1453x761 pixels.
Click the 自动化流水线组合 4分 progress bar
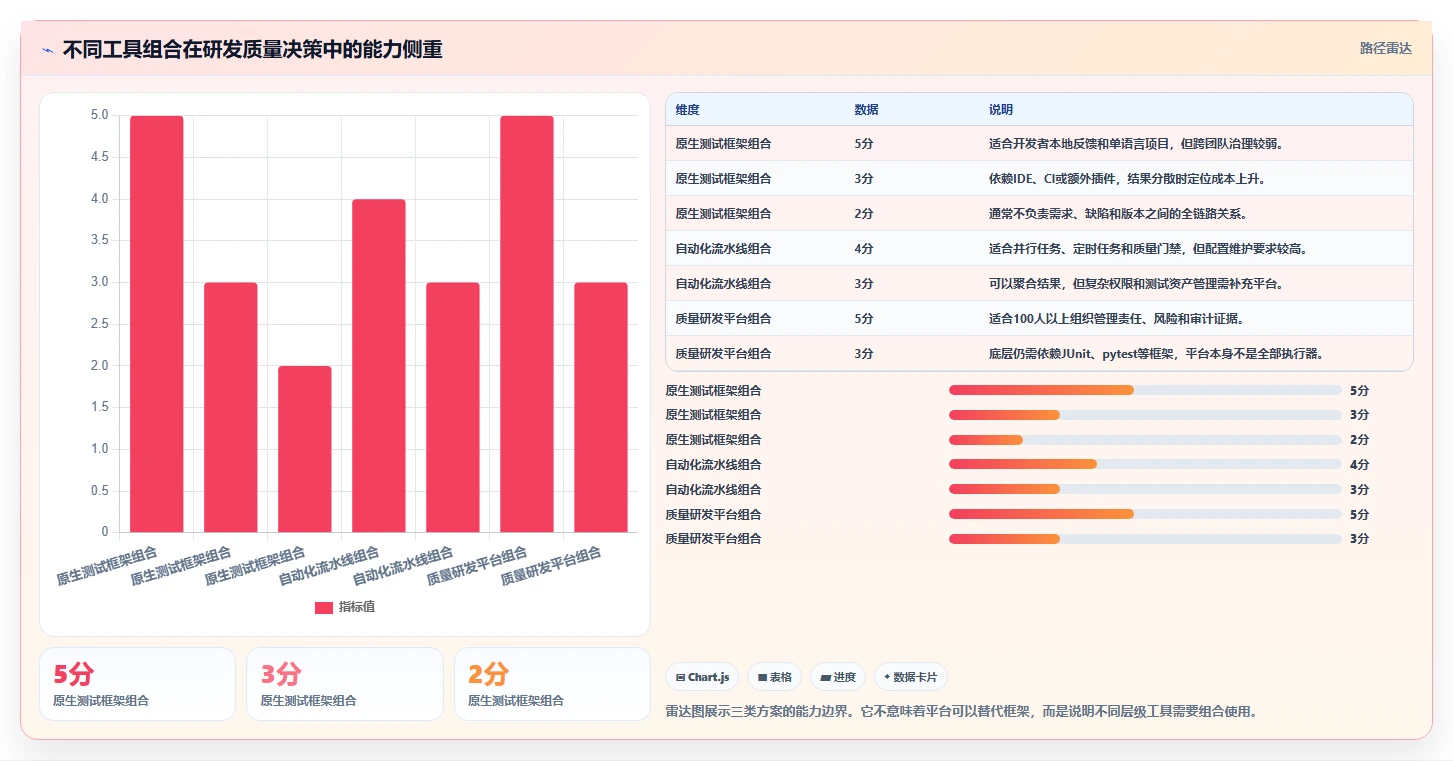pos(1145,464)
